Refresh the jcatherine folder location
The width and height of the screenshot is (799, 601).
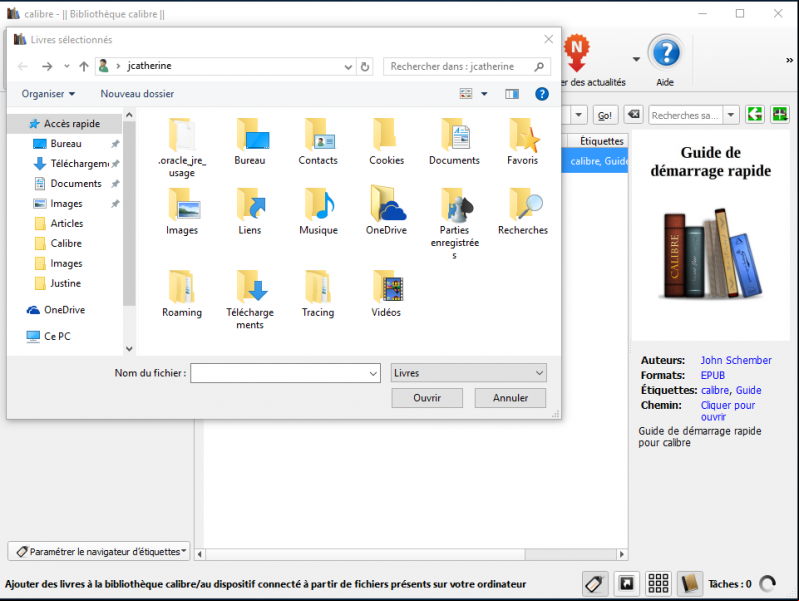(365, 67)
